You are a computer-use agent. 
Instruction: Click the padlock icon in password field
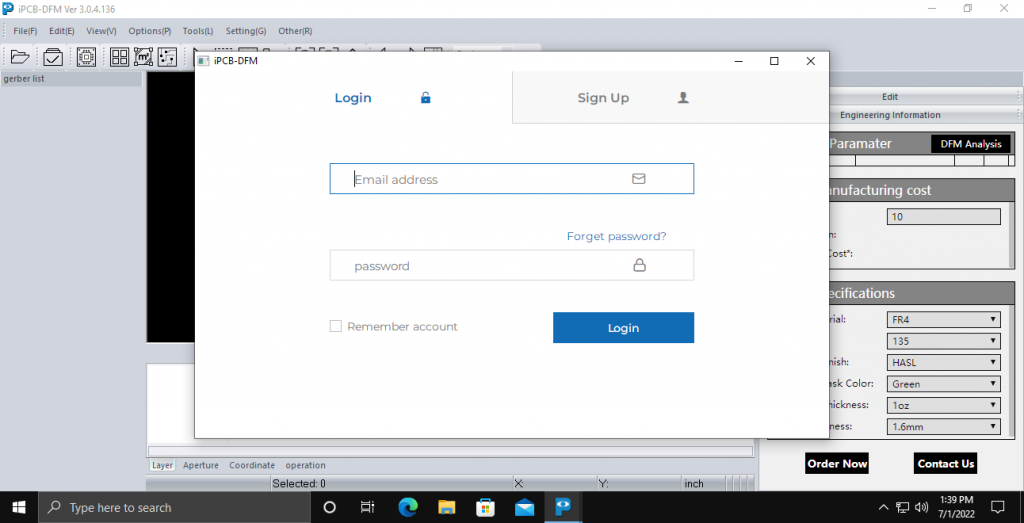click(x=639, y=266)
